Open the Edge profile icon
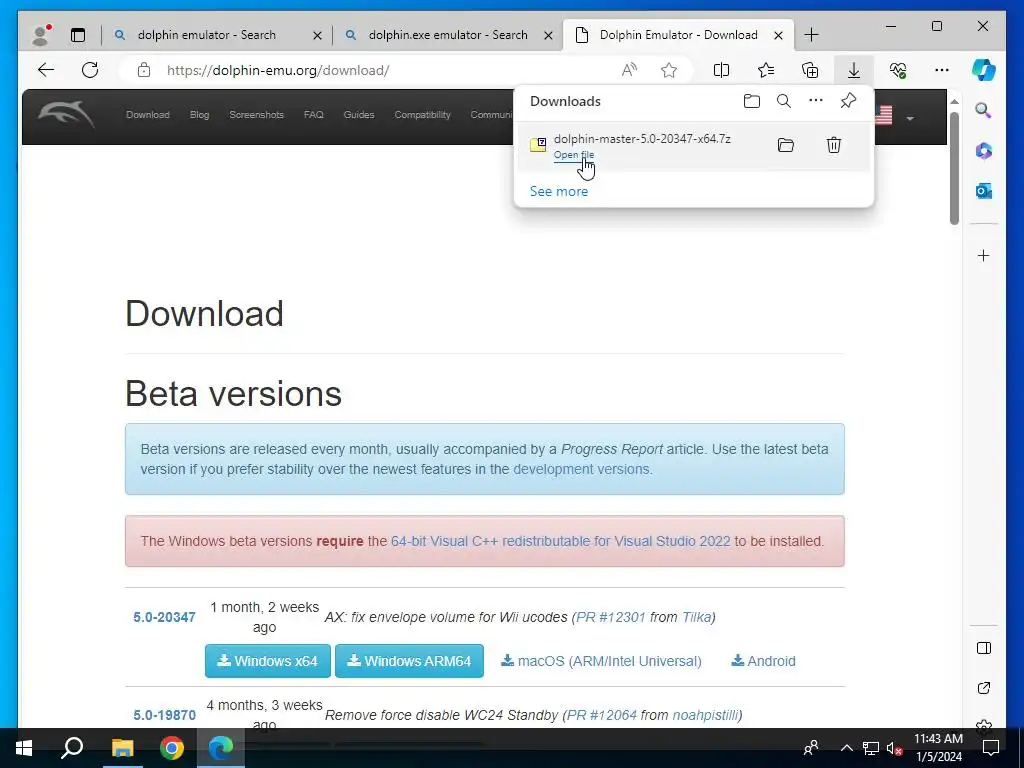This screenshot has width=1024, height=768. 41,35
